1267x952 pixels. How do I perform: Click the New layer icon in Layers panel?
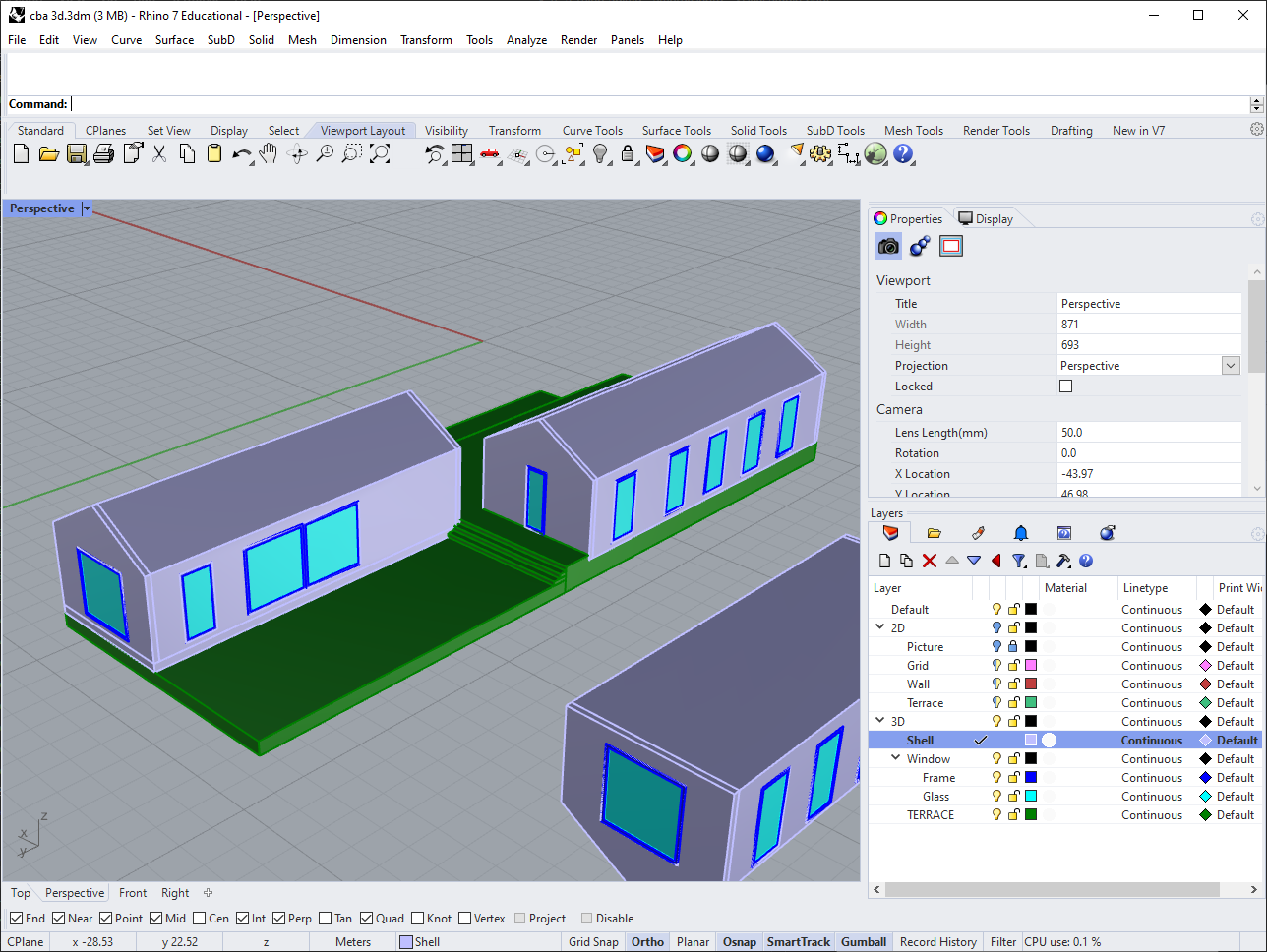(884, 561)
